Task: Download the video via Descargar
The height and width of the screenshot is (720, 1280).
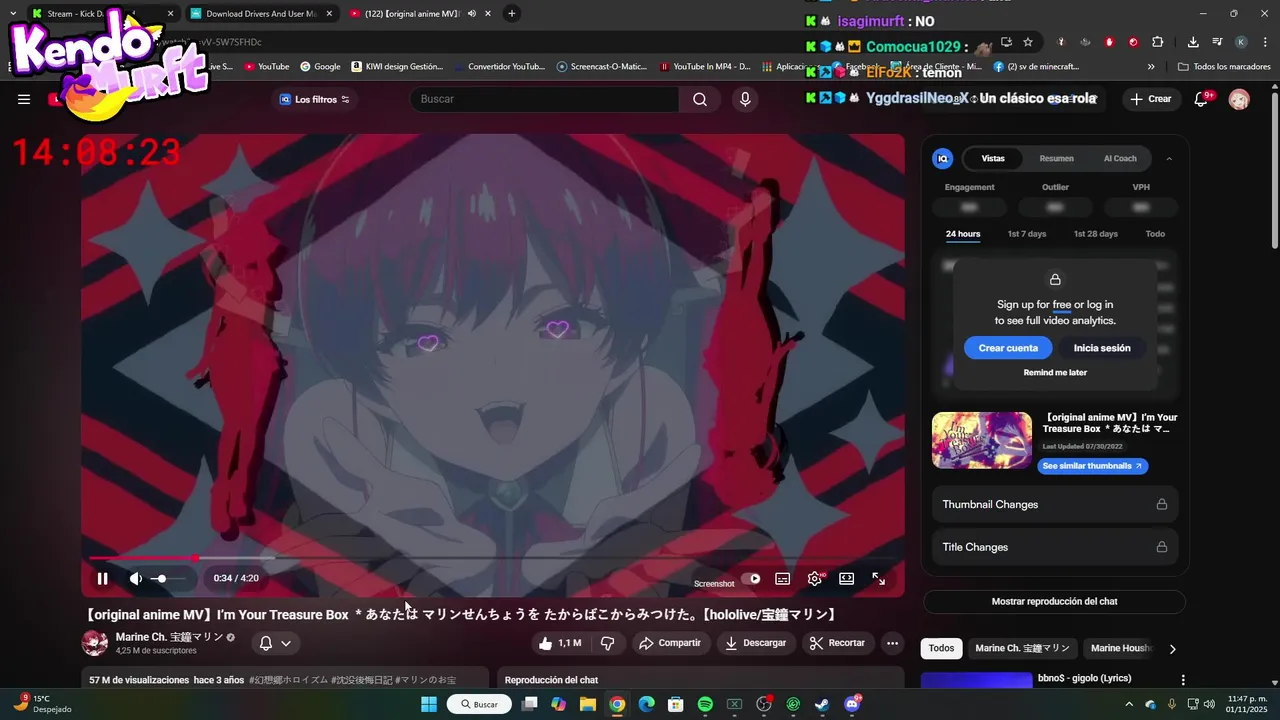Action: 756,643
